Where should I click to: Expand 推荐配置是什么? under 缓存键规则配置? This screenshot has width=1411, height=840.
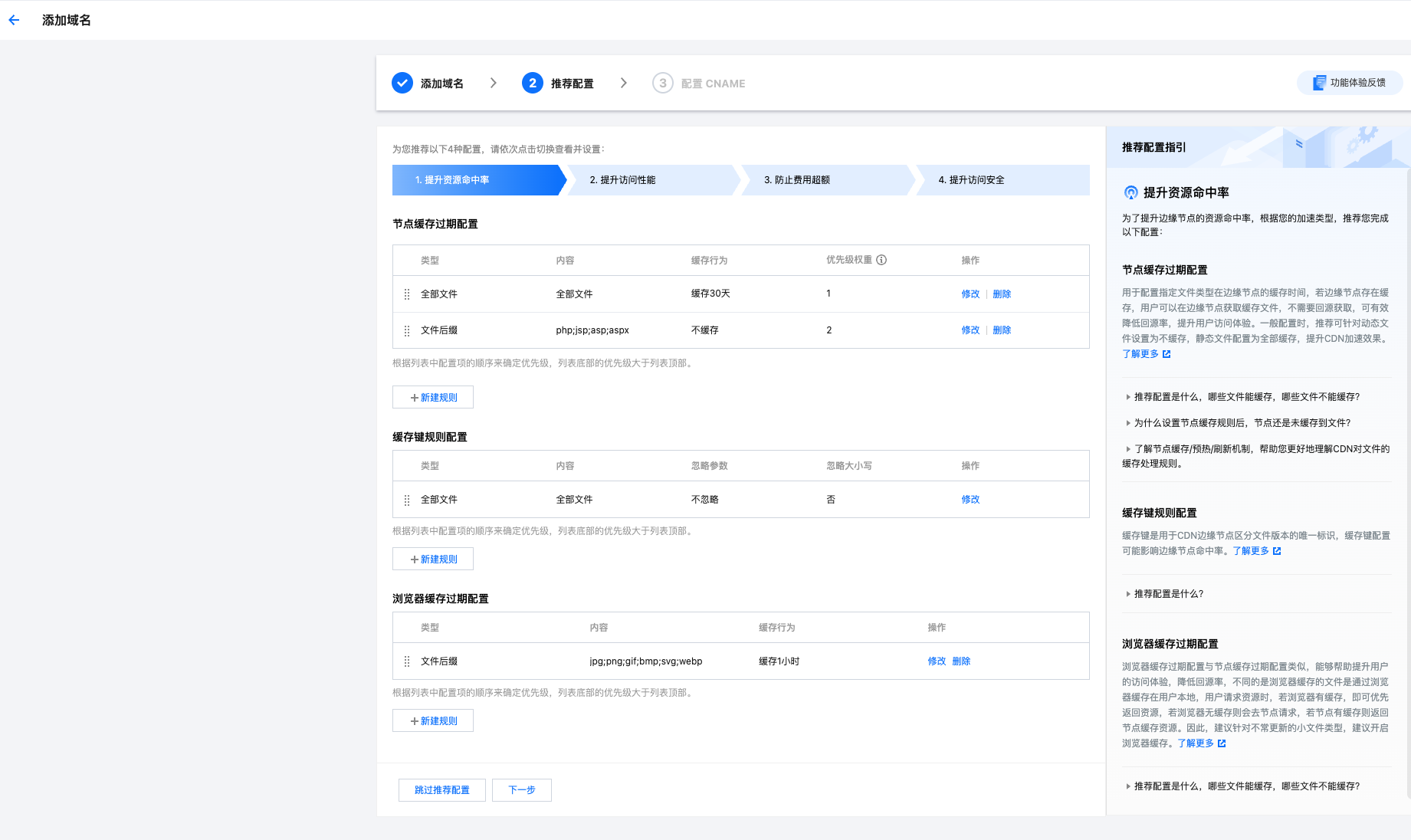[1168, 594]
